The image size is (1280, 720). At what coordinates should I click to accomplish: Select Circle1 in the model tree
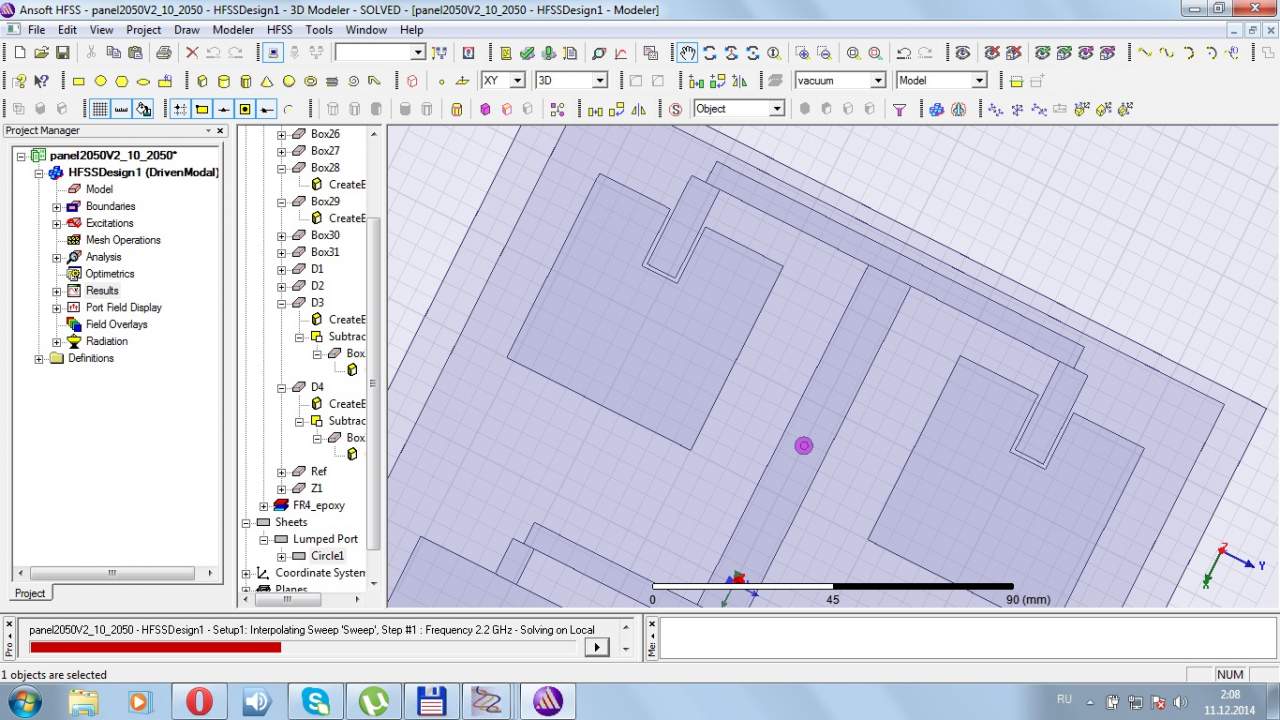coord(327,556)
